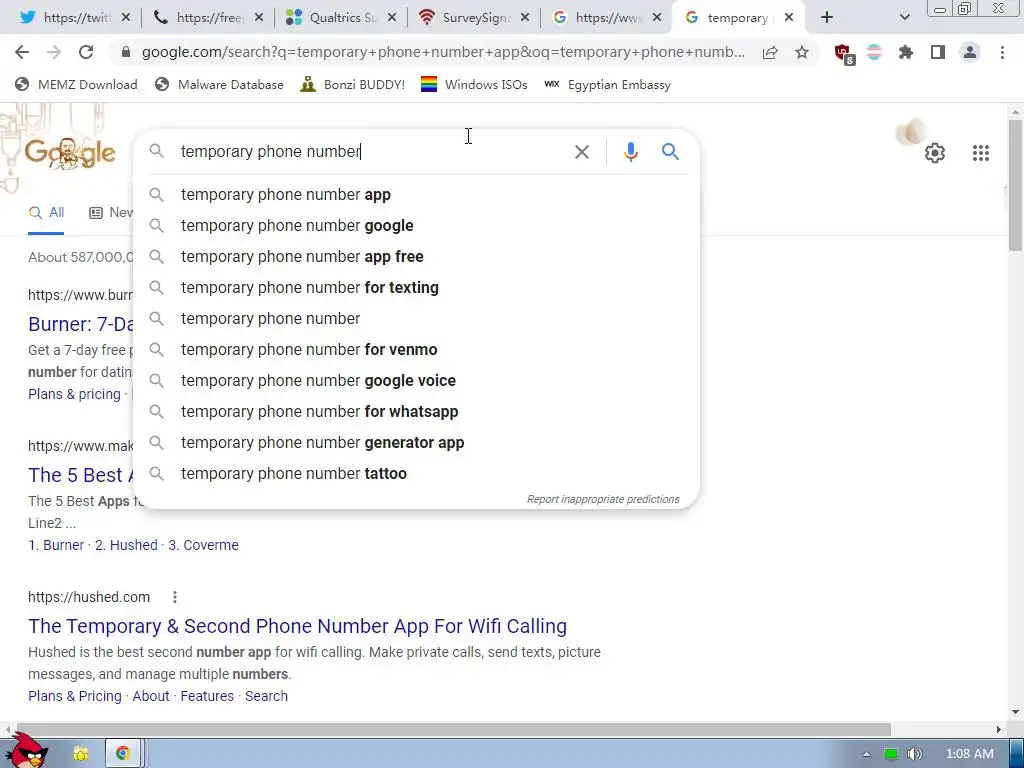Open the Bonzi BUDDY! bookmark
This screenshot has height=768, width=1024.
coord(353,84)
